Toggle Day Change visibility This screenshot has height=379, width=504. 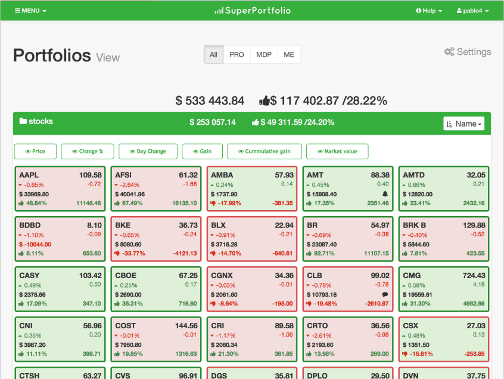coord(148,151)
